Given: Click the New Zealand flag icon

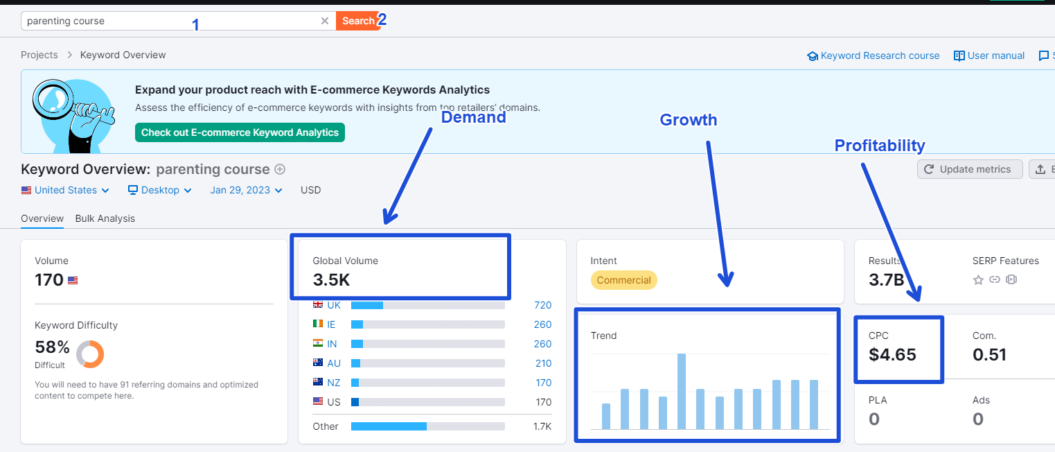Looking at the screenshot, I should click(x=318, y=383).
